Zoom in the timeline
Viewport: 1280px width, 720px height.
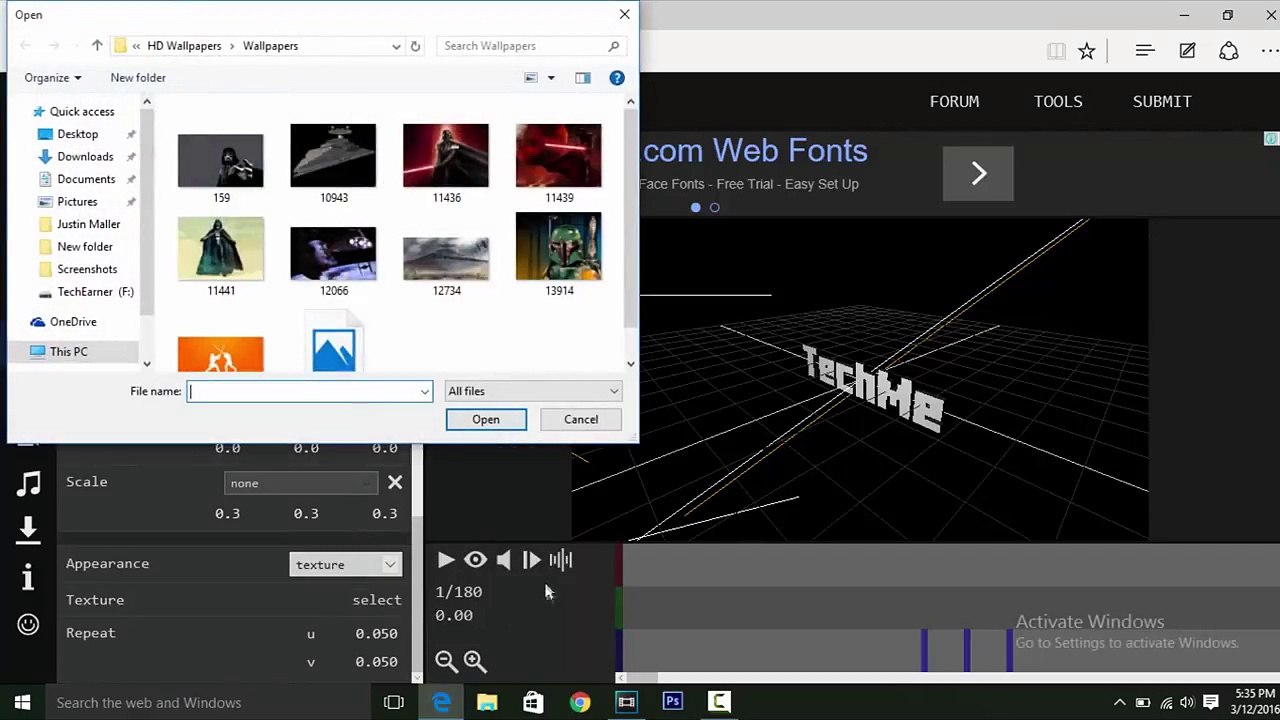click(x=475, y=661)
